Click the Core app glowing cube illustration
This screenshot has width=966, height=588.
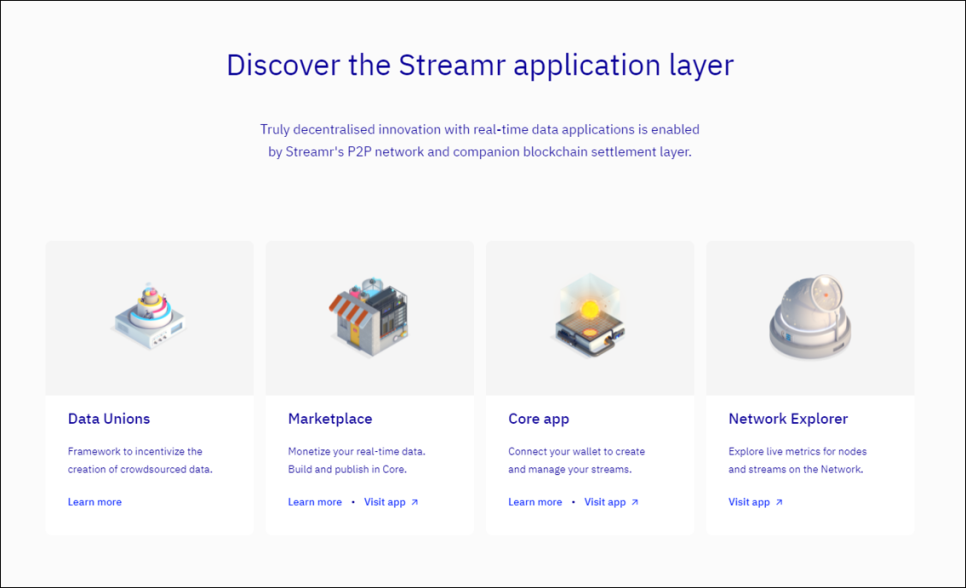pyautogui.click(x=590, y=316)
